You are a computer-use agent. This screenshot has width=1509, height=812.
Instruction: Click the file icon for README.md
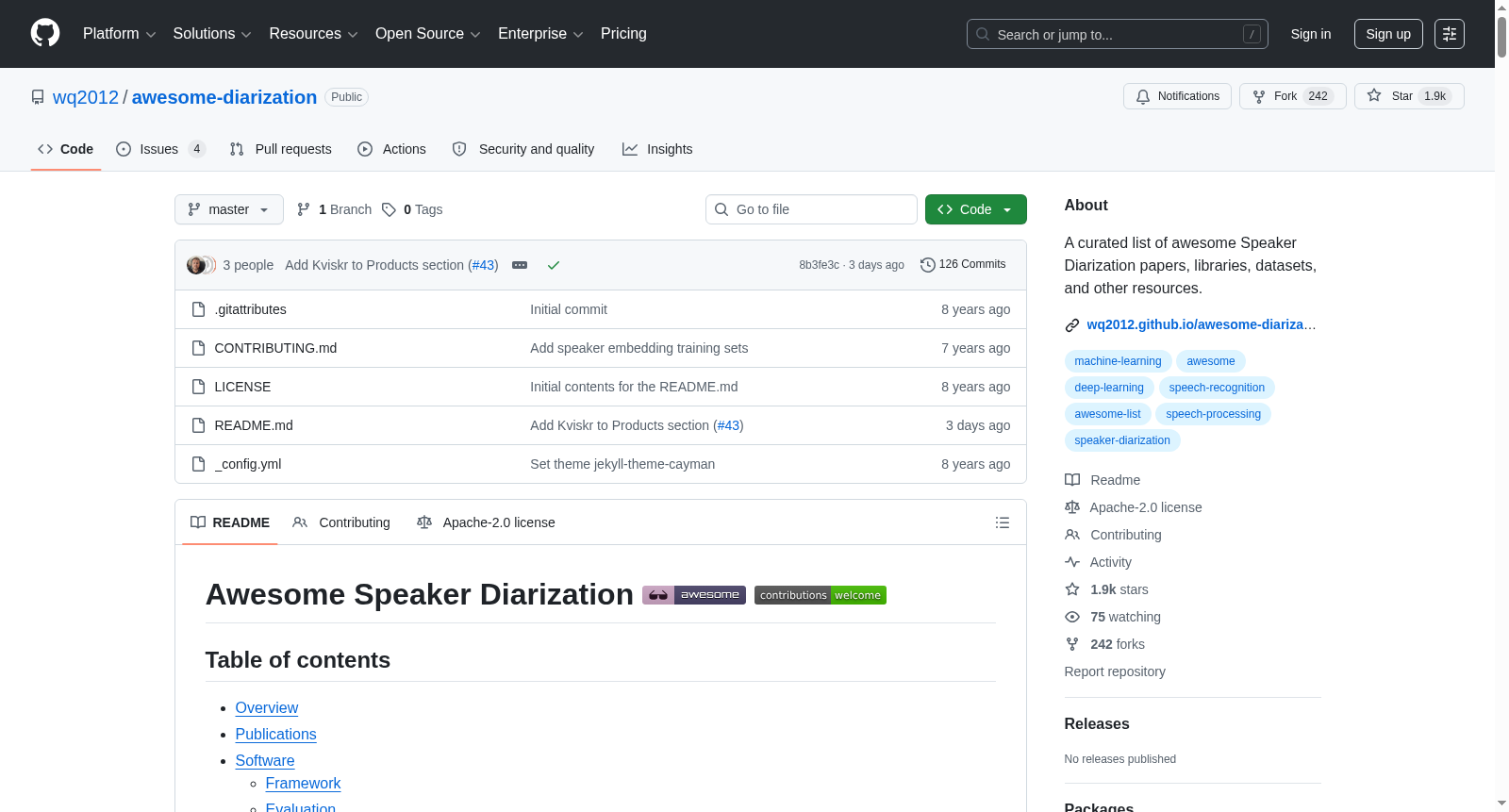click(198, 425)
